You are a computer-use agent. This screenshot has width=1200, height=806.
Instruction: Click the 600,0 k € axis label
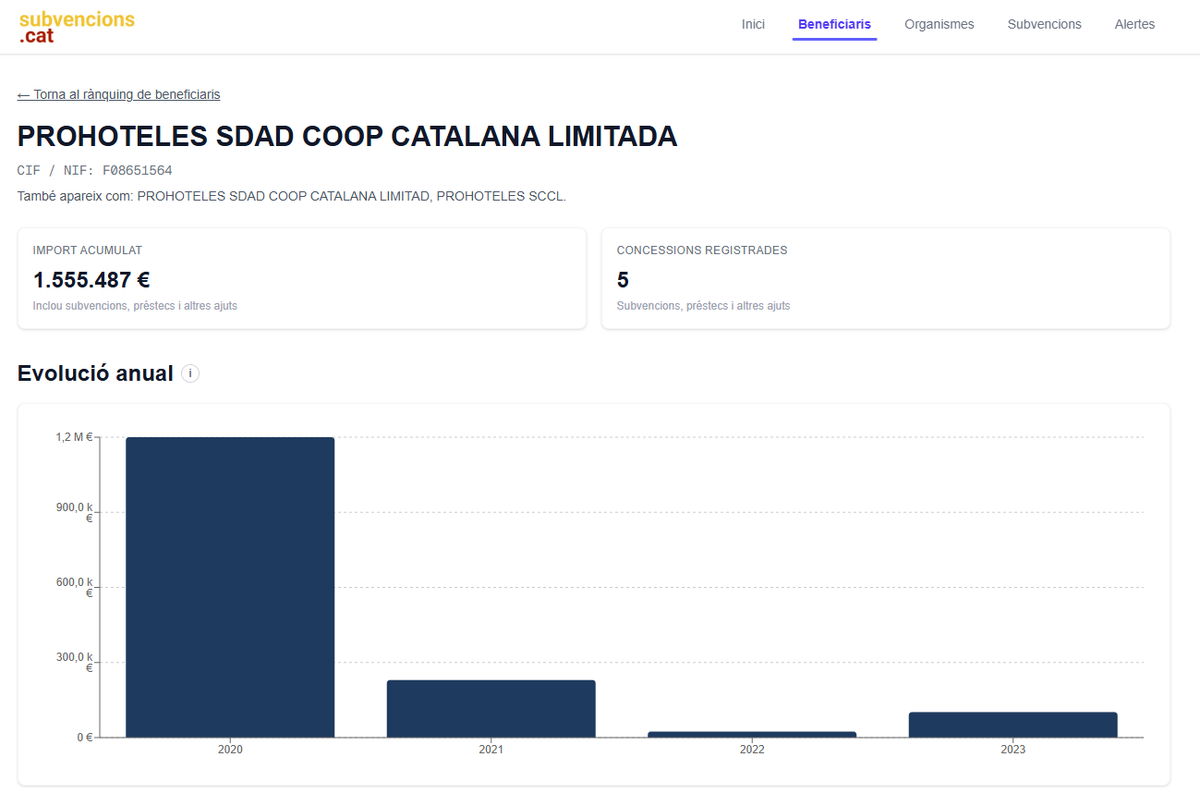pyautogui.click(x=75, y=587)
